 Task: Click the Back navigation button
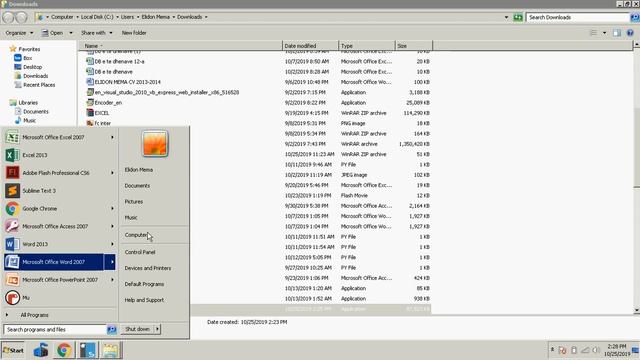coord(8,17)
